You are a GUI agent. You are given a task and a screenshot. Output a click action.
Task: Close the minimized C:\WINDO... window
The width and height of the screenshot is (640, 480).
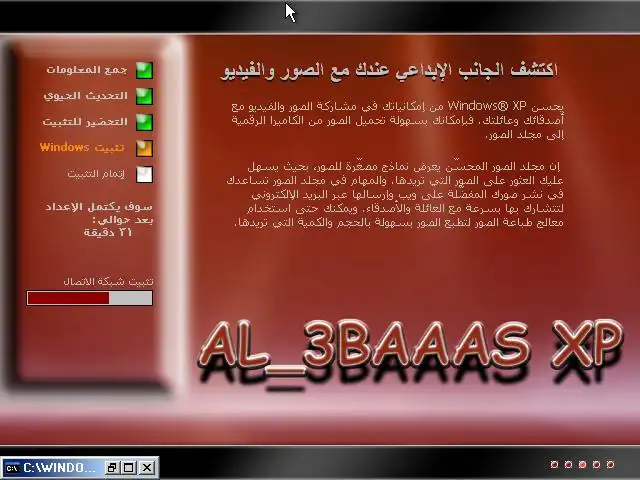147,468
